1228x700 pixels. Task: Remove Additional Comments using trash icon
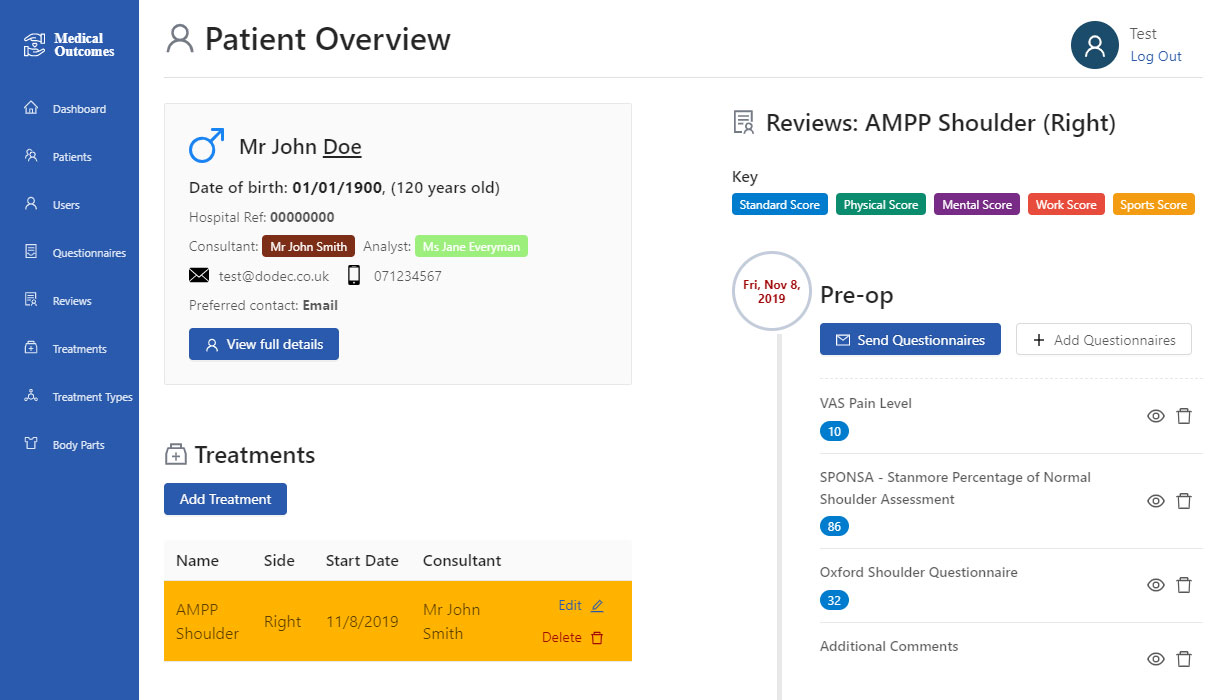[1184, 659]
